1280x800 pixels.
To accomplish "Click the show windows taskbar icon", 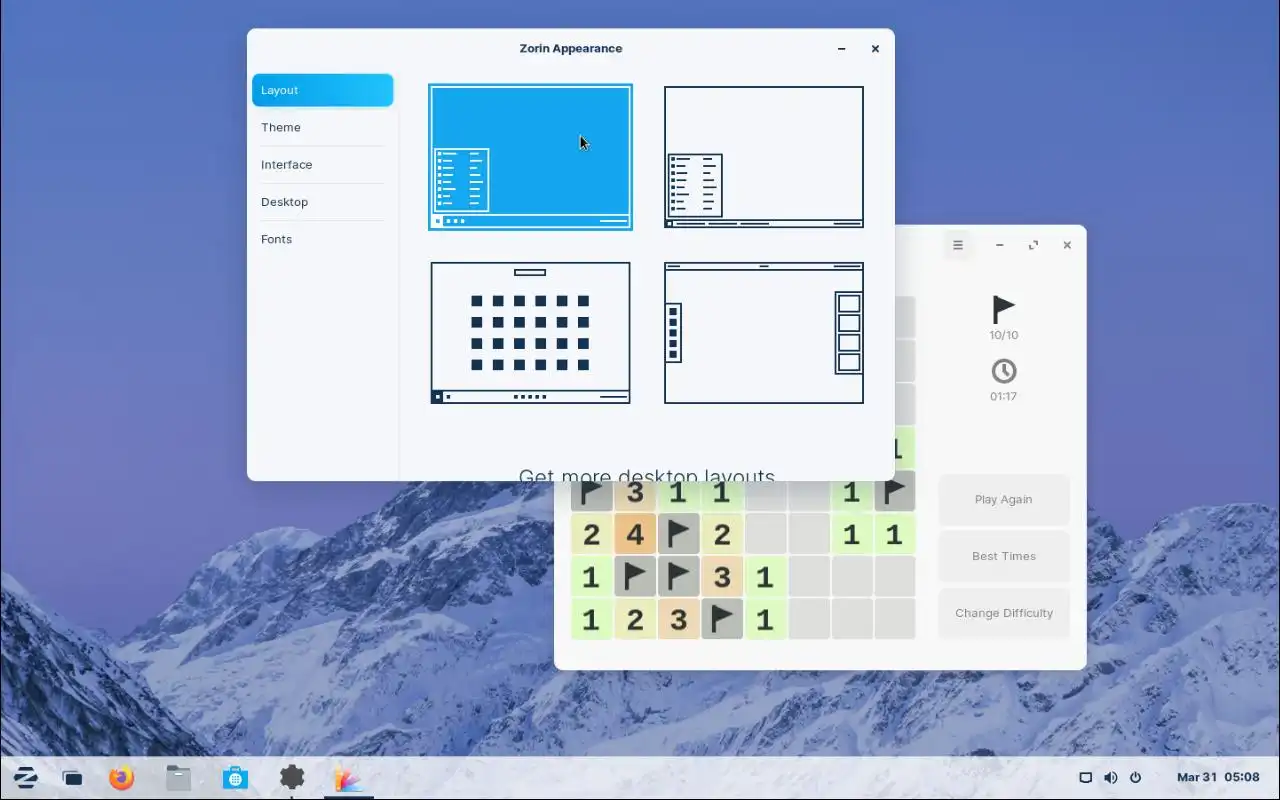I will point(72,778).
